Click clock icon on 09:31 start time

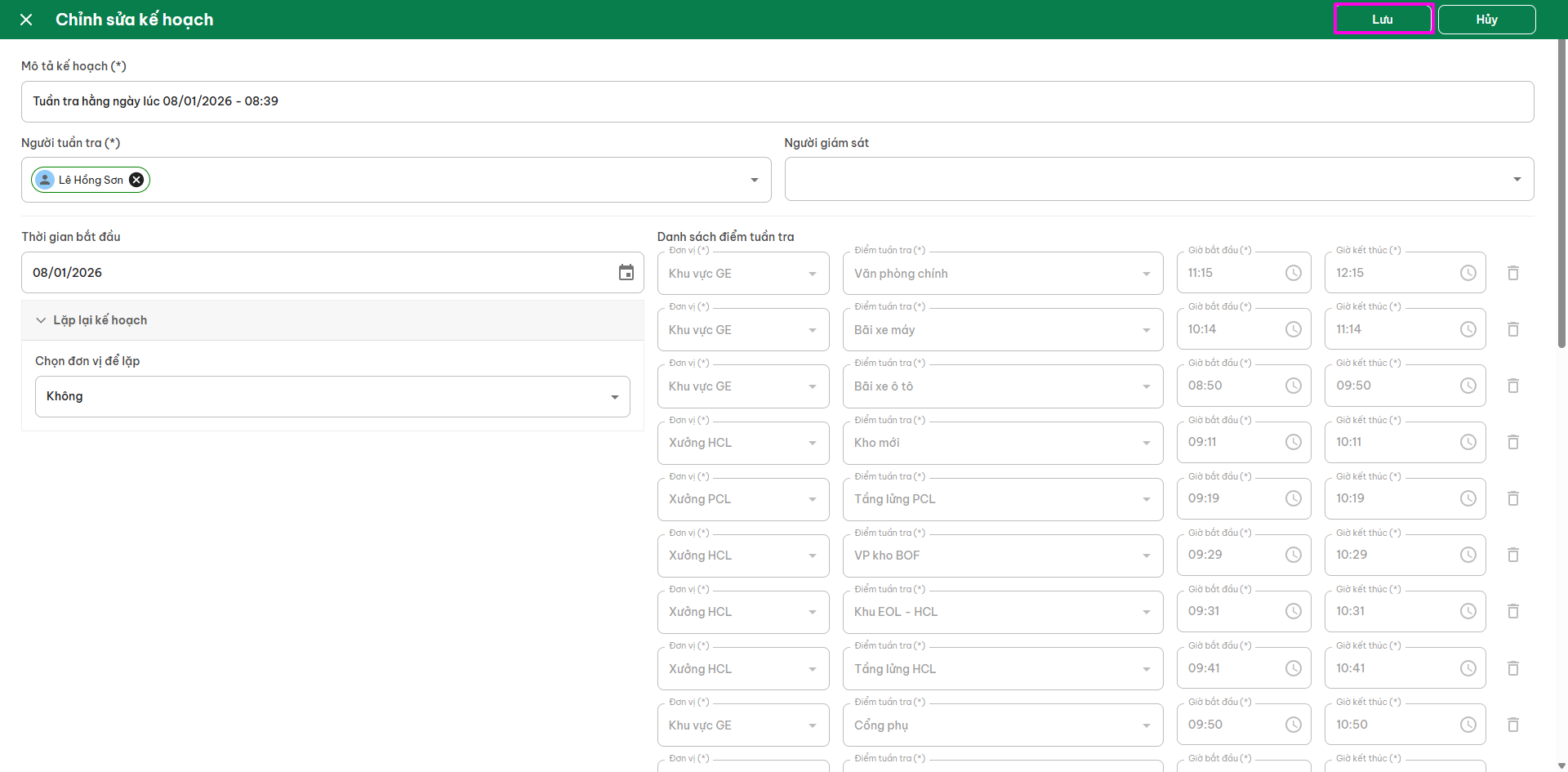(x=1293, y=611)
